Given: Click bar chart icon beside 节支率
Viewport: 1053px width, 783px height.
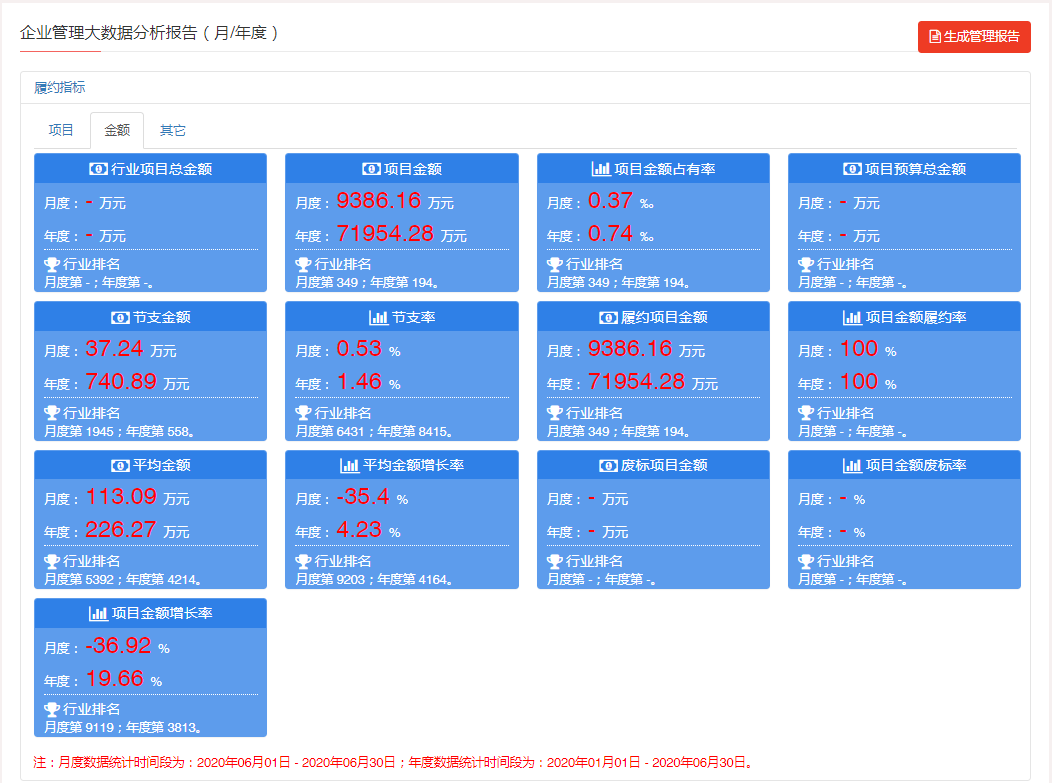Looking at the screenshot, I should click(x=378, y=317).
